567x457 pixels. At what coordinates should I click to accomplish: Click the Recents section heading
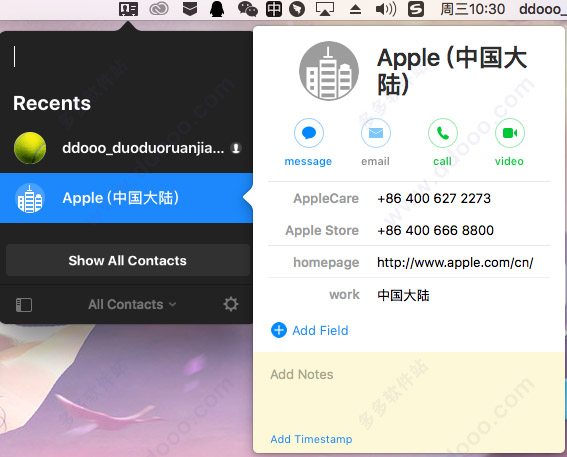pos(52,103)
